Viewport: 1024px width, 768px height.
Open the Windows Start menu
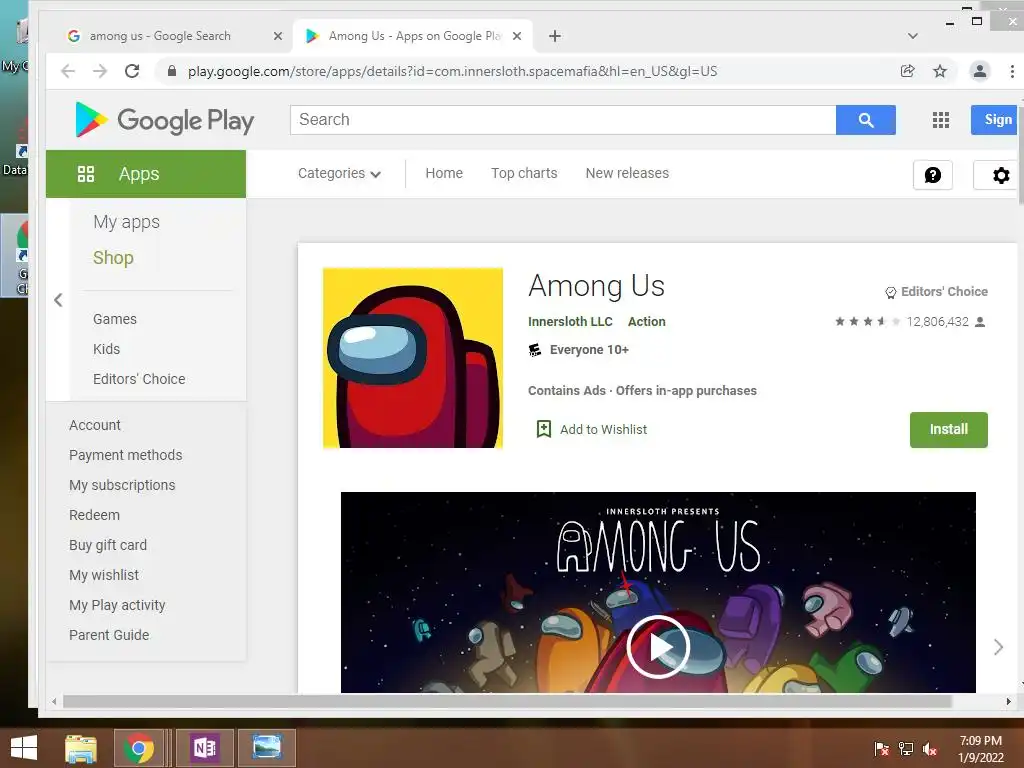click(24, 748)
